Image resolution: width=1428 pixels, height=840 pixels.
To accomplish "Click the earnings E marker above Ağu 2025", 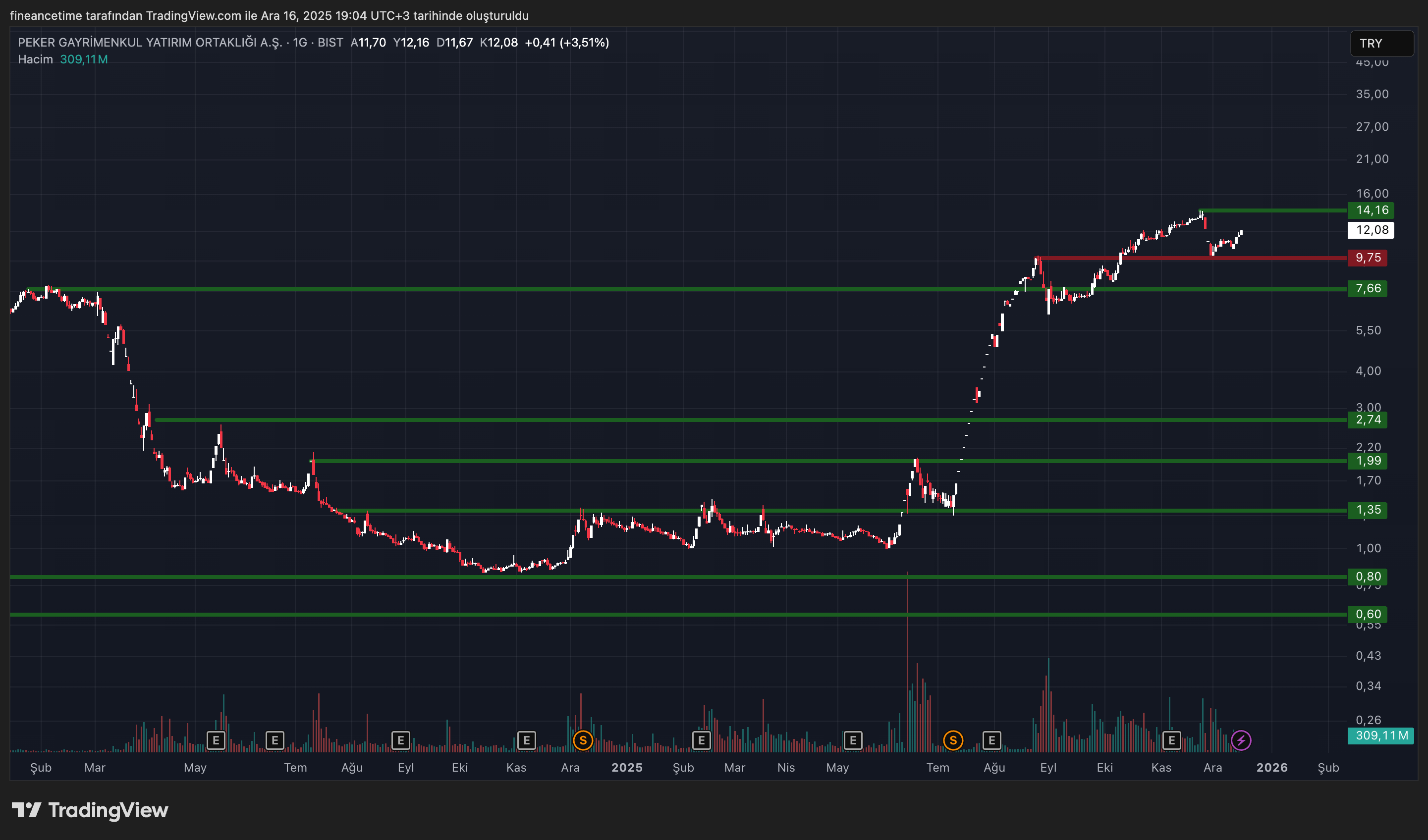I will tap(991, 740).
